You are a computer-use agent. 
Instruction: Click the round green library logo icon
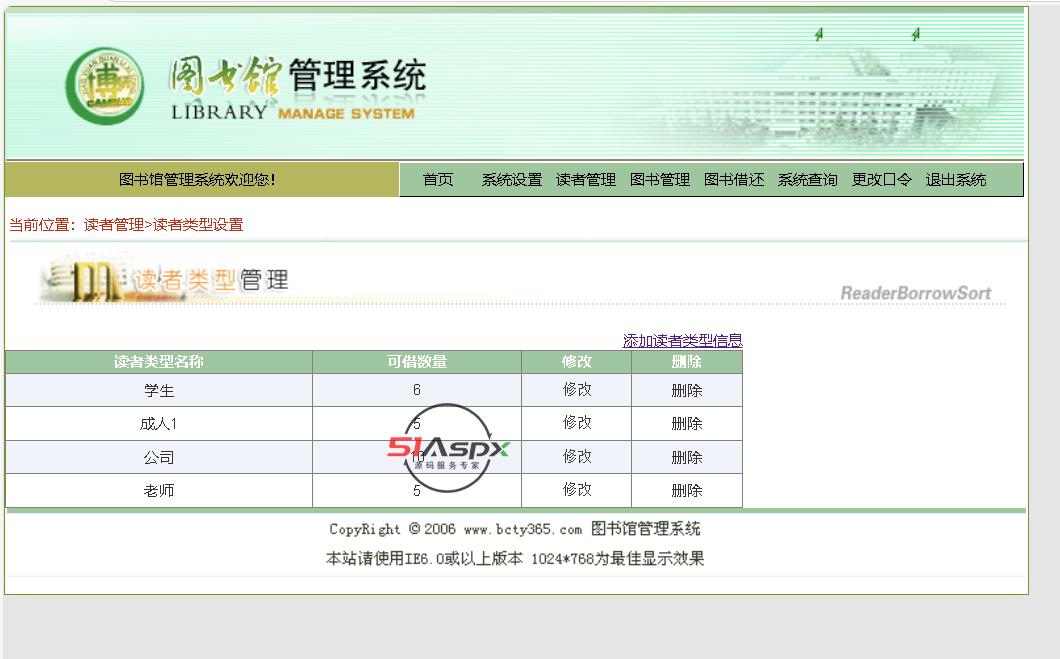coord(105,86)
